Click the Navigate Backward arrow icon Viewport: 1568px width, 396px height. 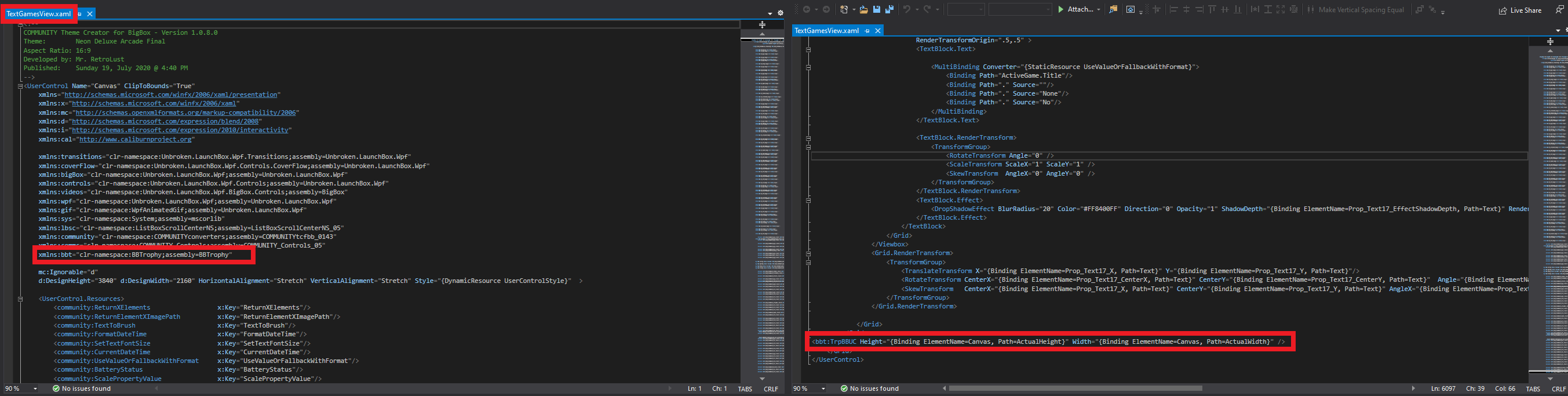(807, 9)
